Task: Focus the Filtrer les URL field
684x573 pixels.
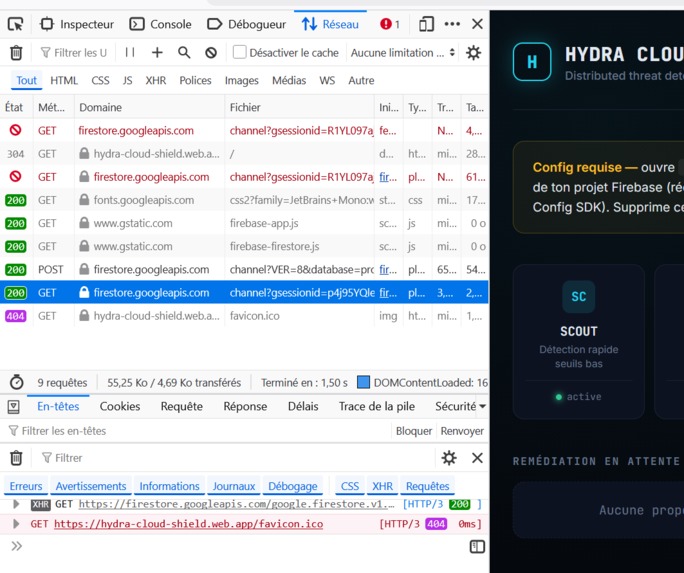Action: pos(74,53)
